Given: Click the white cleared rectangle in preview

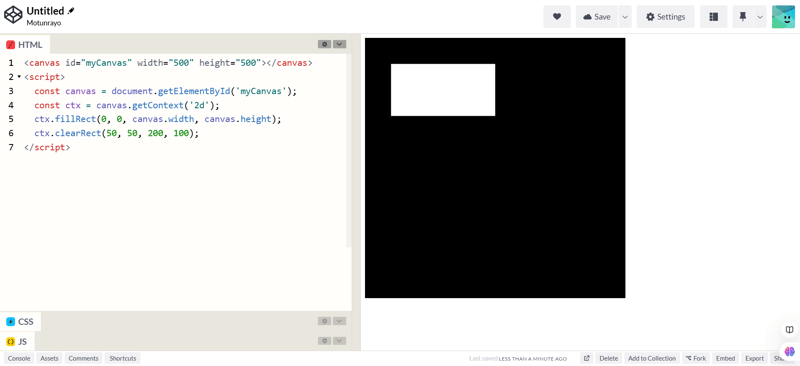Looking at the screenshot, I should click(443, 90).
